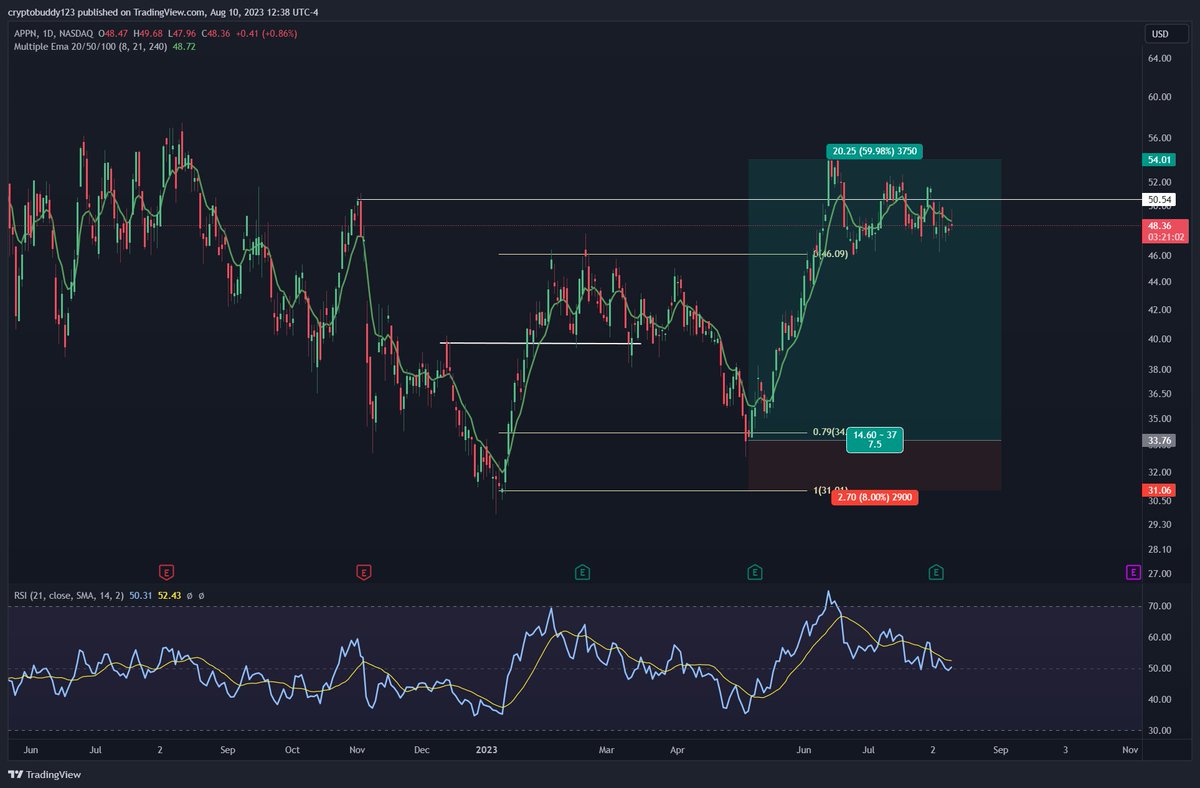Click the red earnings marker below November 2022
Image resolution: width=1200 pixels, height=788 pixels.
pyautogui.click(x=363, y=573)
